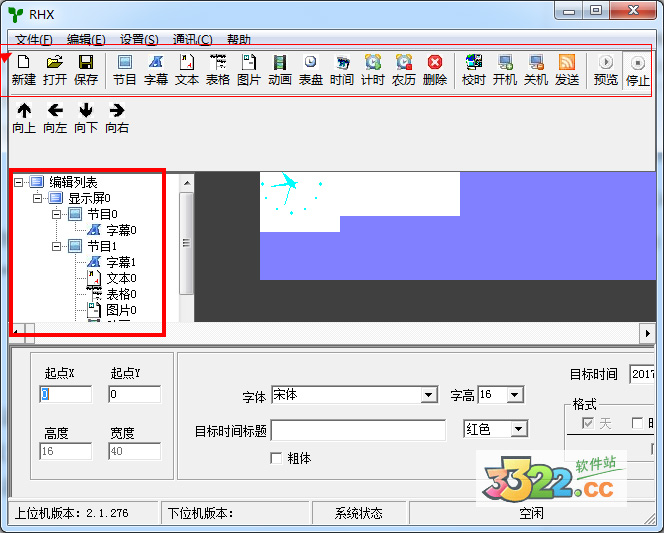Power off the screen with the 关机 icon
The height and width of the screenshot is (533, 664).
point(536,70)
